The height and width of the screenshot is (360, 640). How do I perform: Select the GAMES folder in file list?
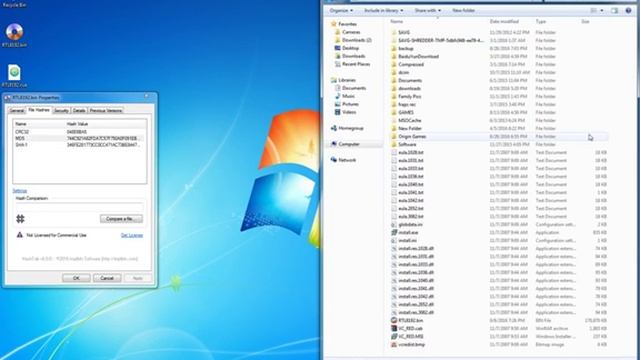(406, 112)
